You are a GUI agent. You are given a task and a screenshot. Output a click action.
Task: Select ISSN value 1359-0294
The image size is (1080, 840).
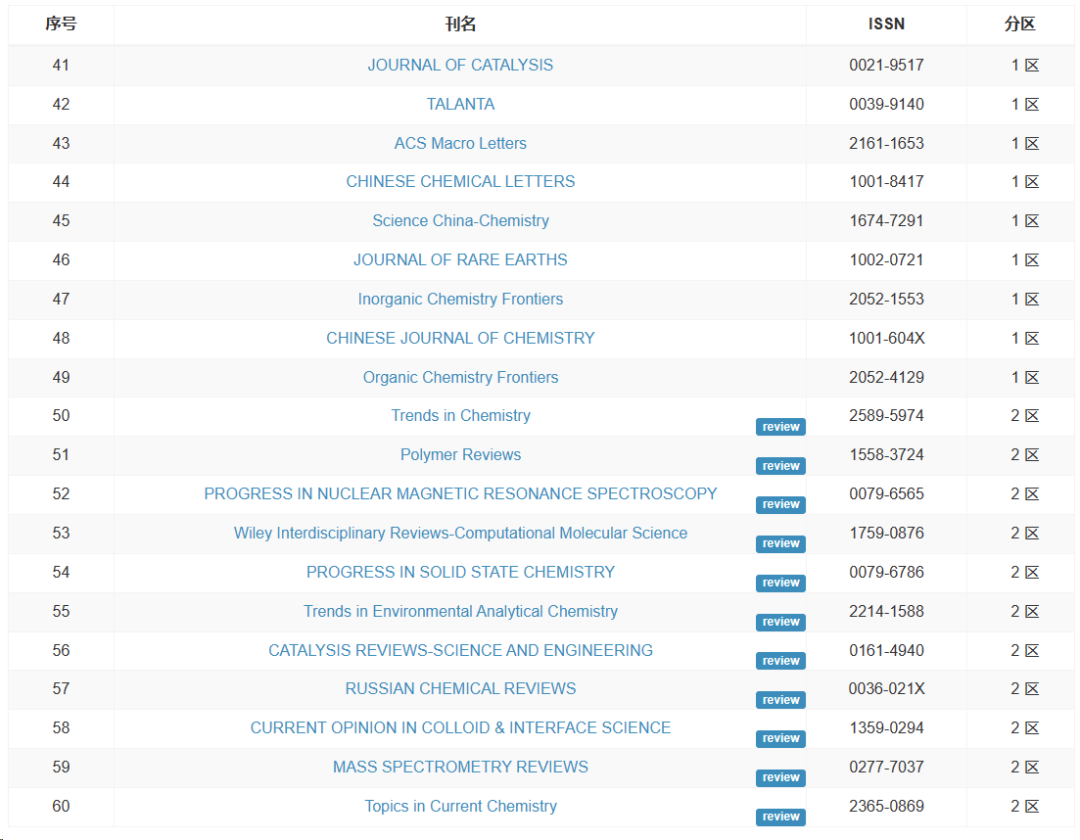pyautogui.click(x=886, y=728)
